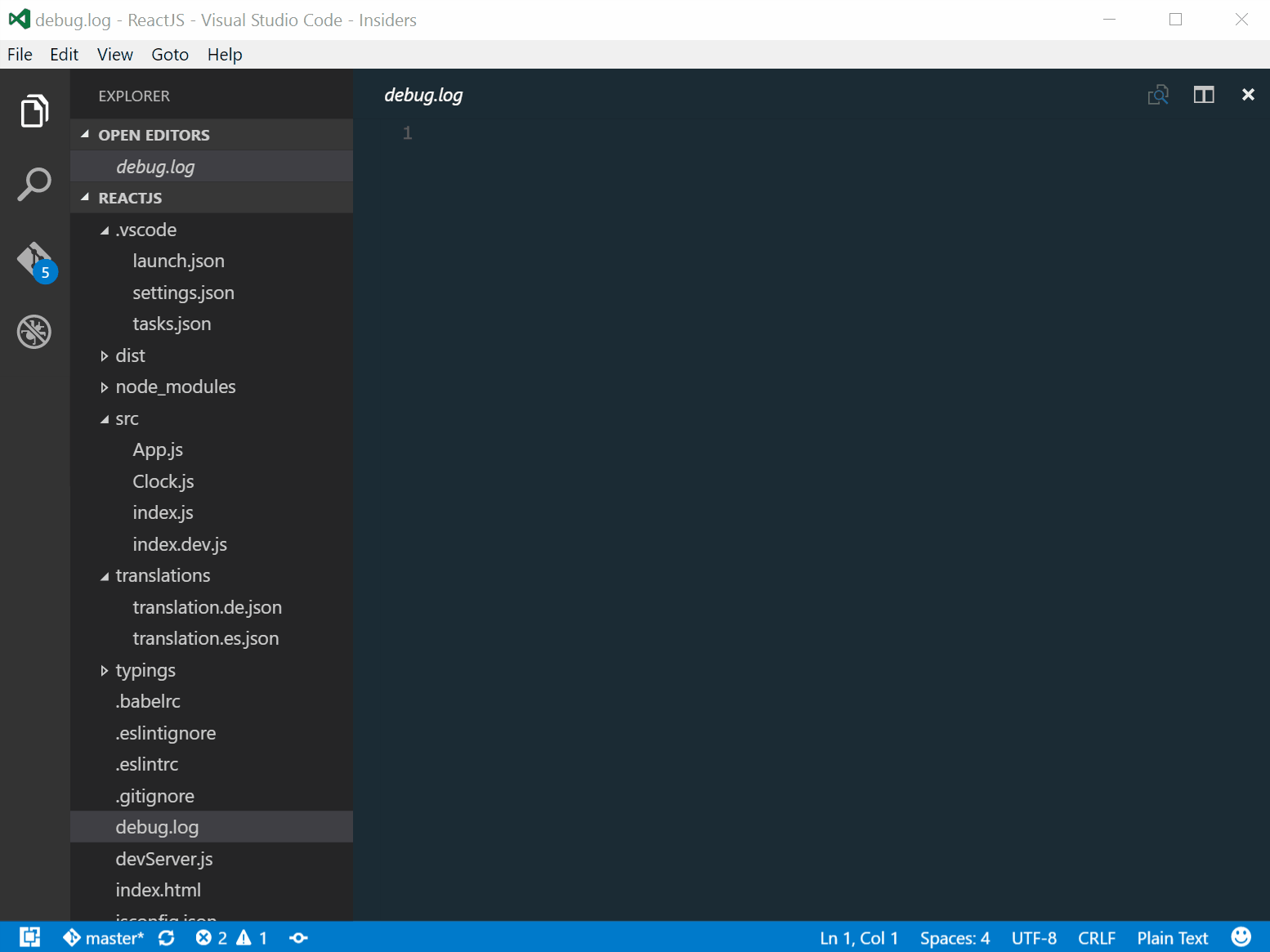Screen dimensions: 1270x952
Task: Open .gitignore file
Action: 212,796
